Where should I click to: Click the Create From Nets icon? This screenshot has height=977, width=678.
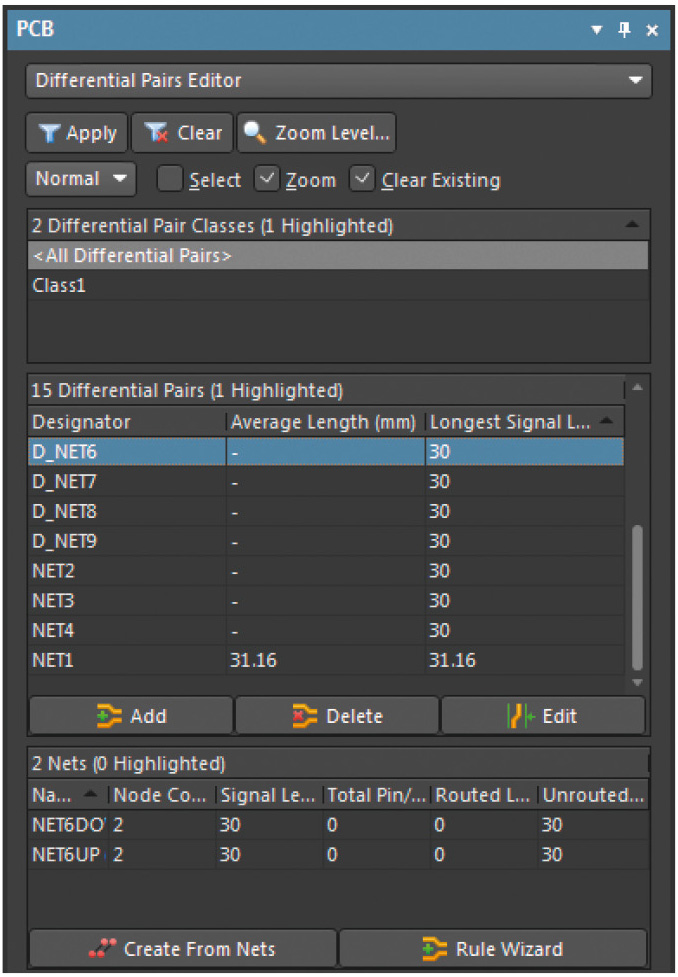point(103,948)
